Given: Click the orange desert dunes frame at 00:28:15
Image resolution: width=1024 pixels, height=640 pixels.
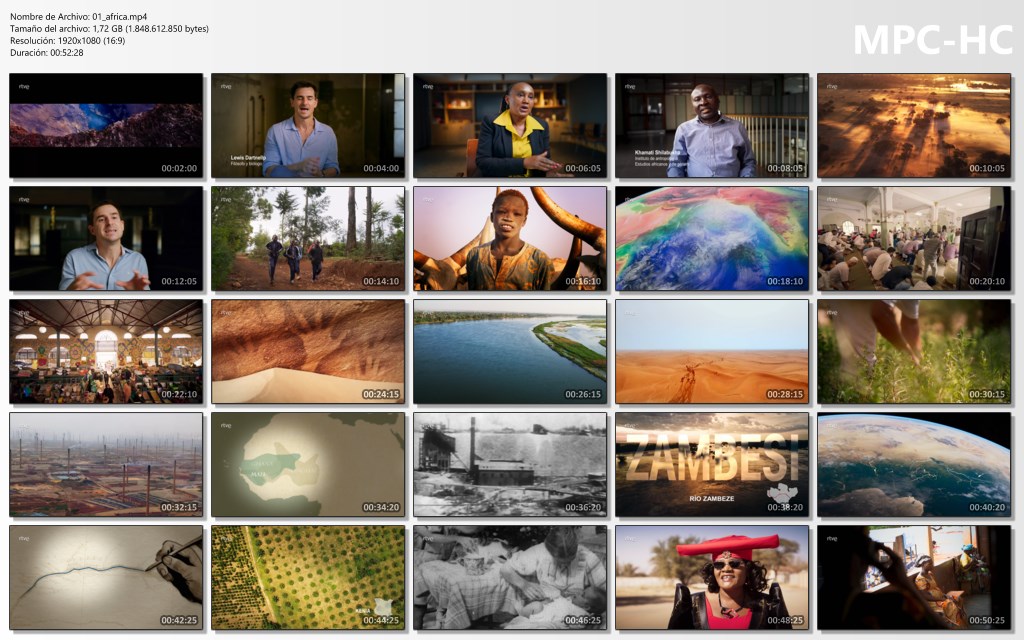Looking at the screenshot, I should [x=712, y=351].
